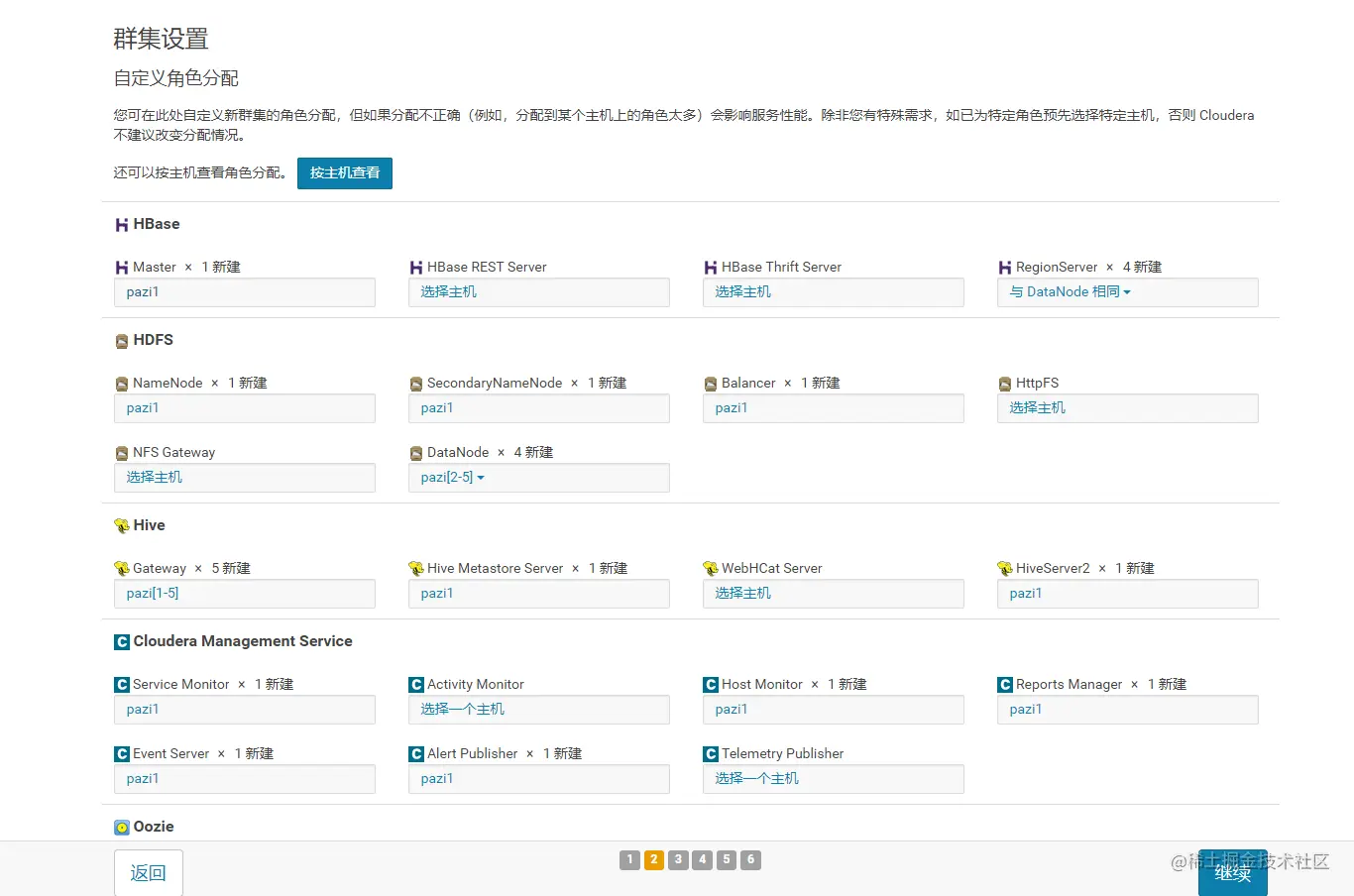Click the icon beside HiveServer2 role

1005,569
